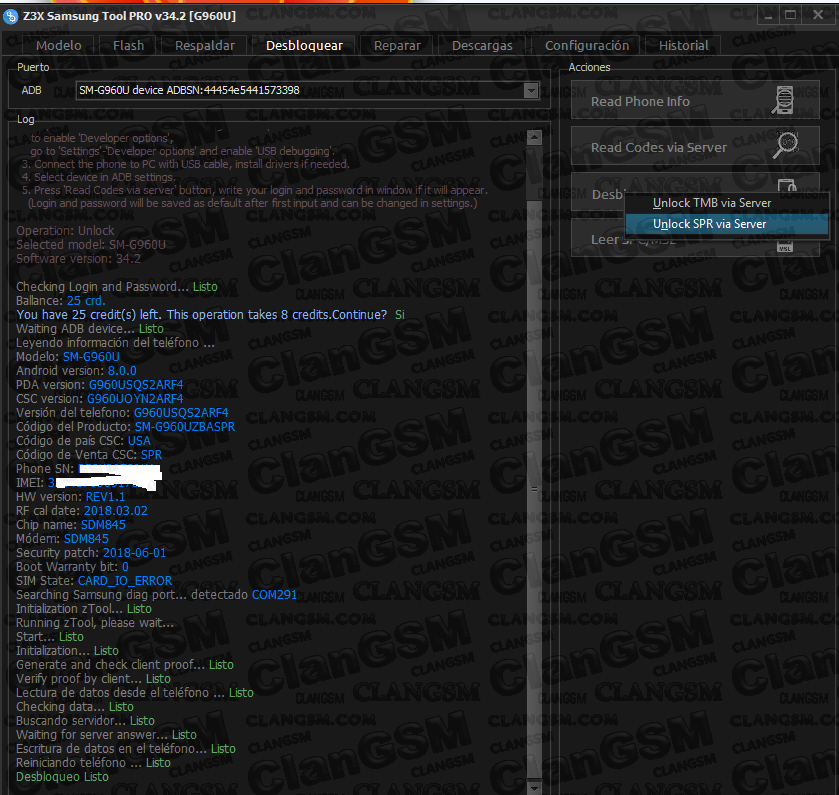Click the 'Boot Warranty bit: 0' log line
This screenshot has height=795, width=839.
(x=72, y=567)
